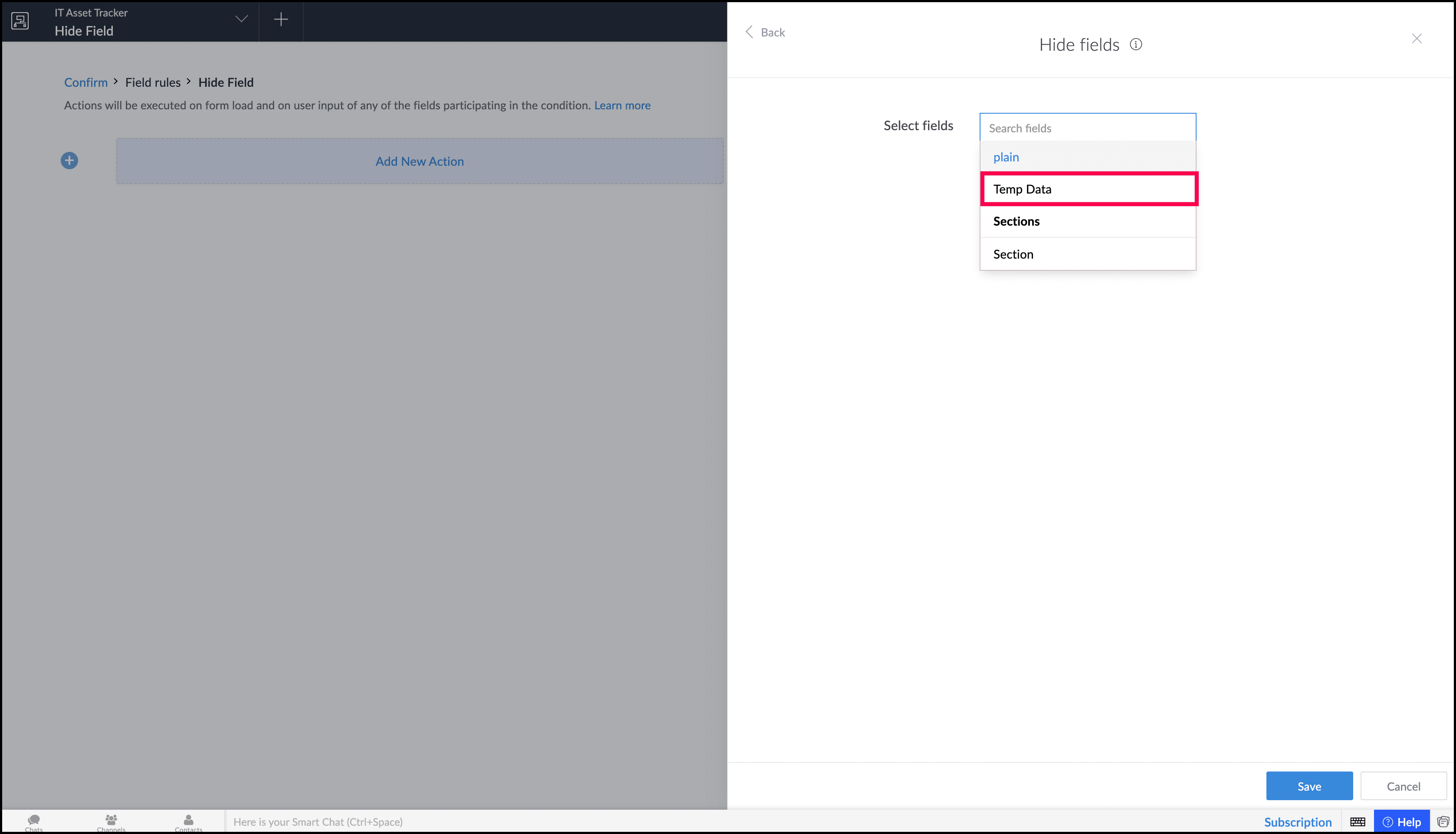Click the form builder icon top-left
Image resolution: width=1456 pixels, height=834 pixels.
click(x=20, y=21)
